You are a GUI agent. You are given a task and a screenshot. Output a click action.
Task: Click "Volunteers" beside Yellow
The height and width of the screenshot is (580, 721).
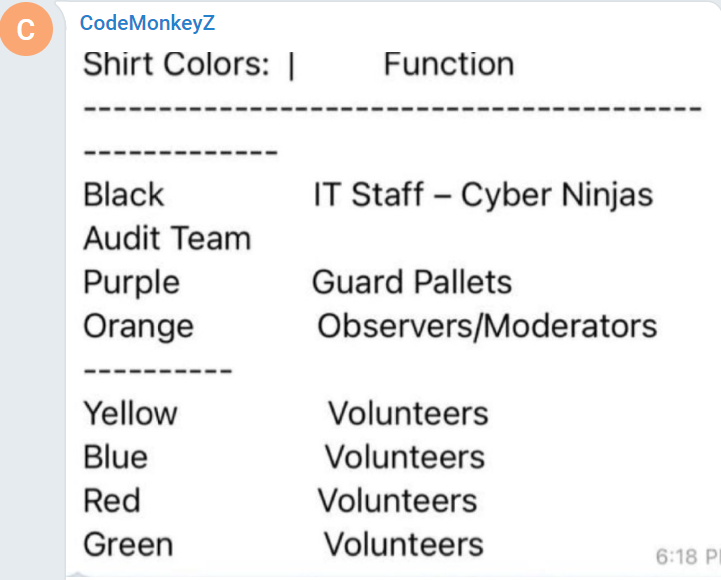[408, 413]
